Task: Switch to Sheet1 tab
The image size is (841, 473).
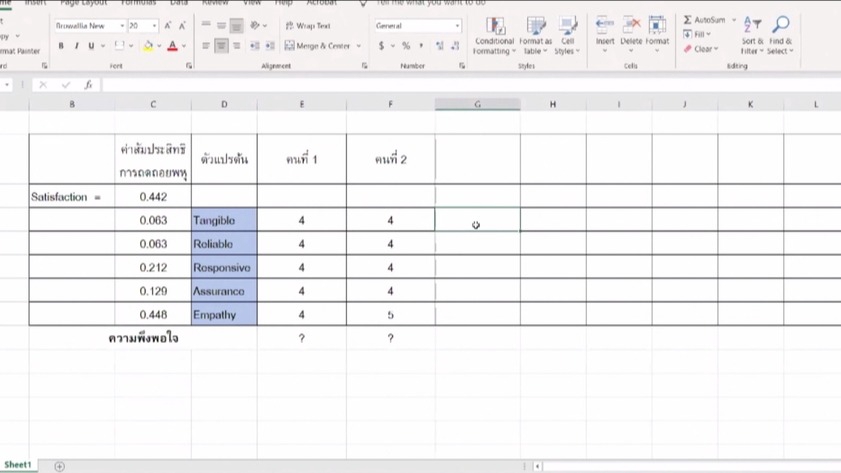Action: pyautogui.click(x=18, y=465)
